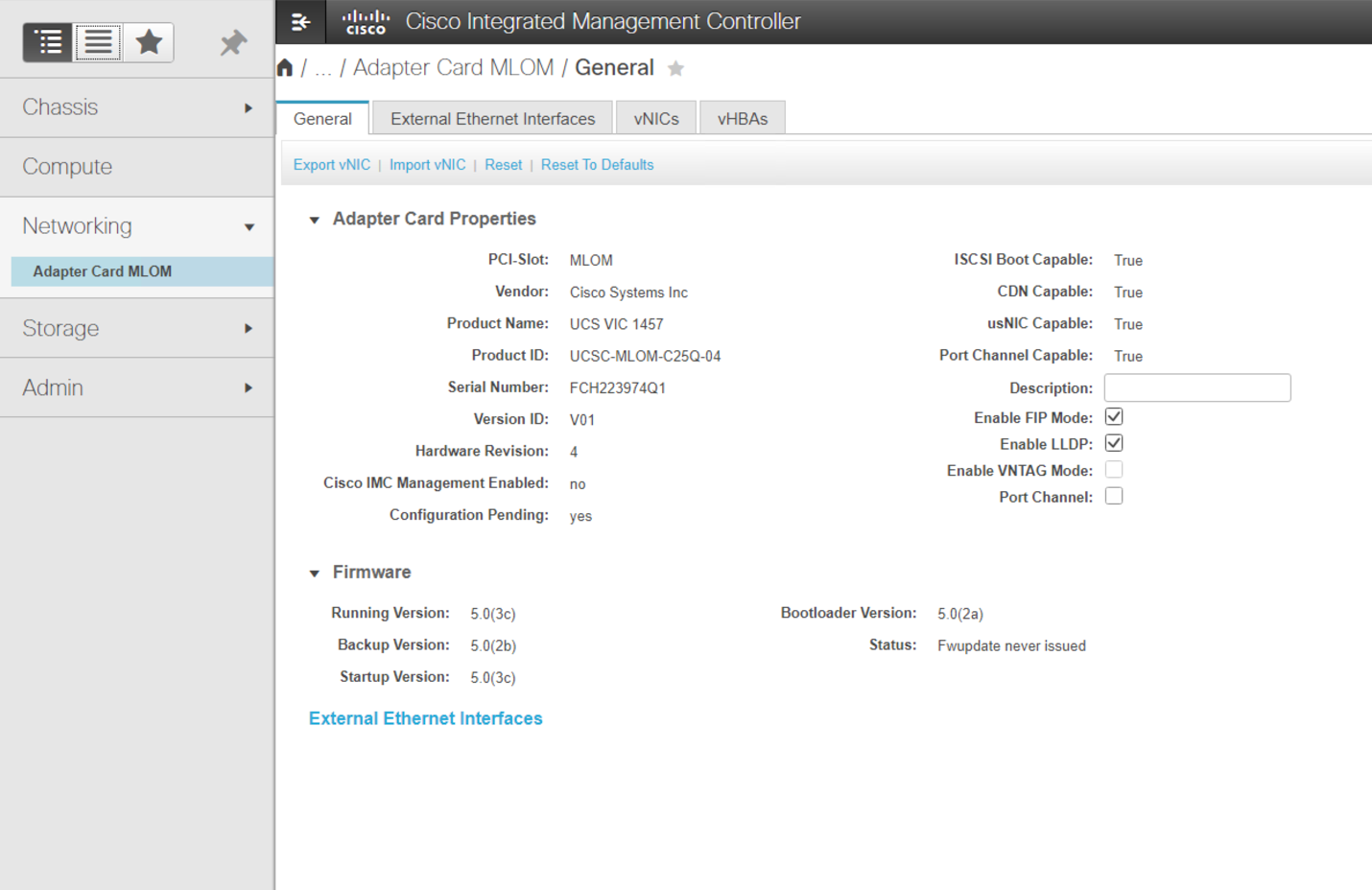The height and width of the screenshot is (890, 1372).
Task: Switch to the vNICs tab
Action: pos(656,119)
